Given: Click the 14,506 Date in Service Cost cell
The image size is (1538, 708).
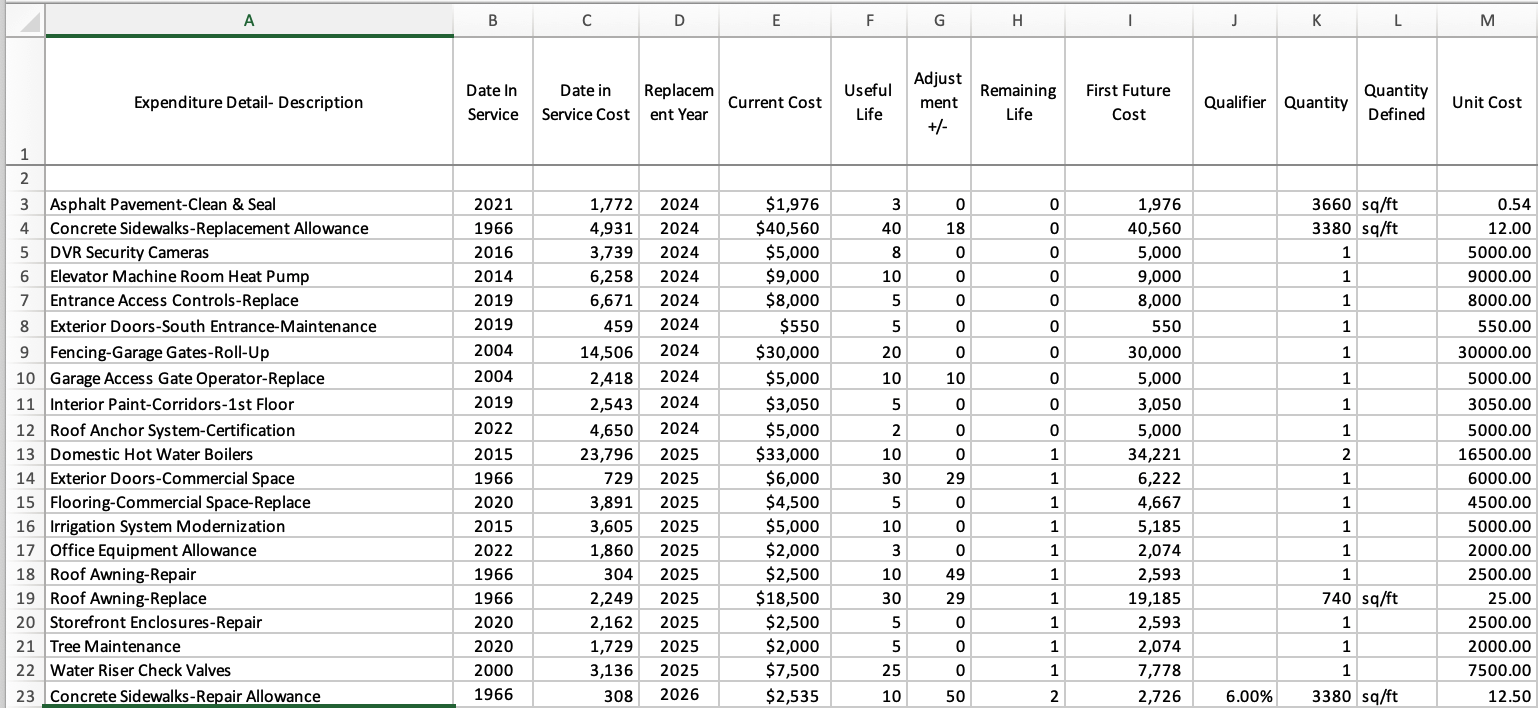Looking at the screenshot, I should [586, 352].
